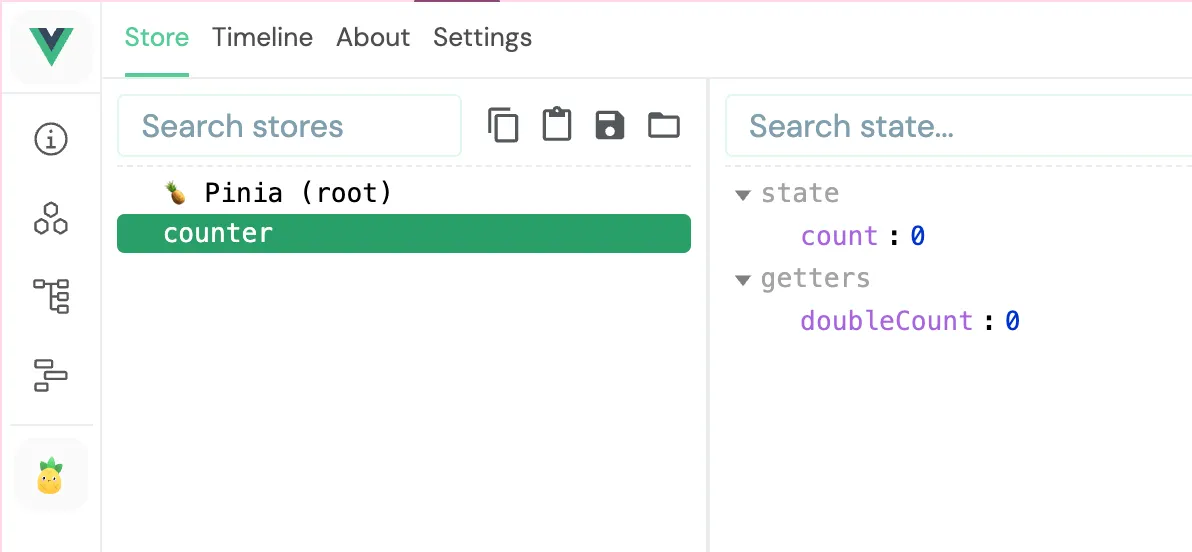Select the Store tab
This screenshot has width=1192, height=552.
click(157, 37)
